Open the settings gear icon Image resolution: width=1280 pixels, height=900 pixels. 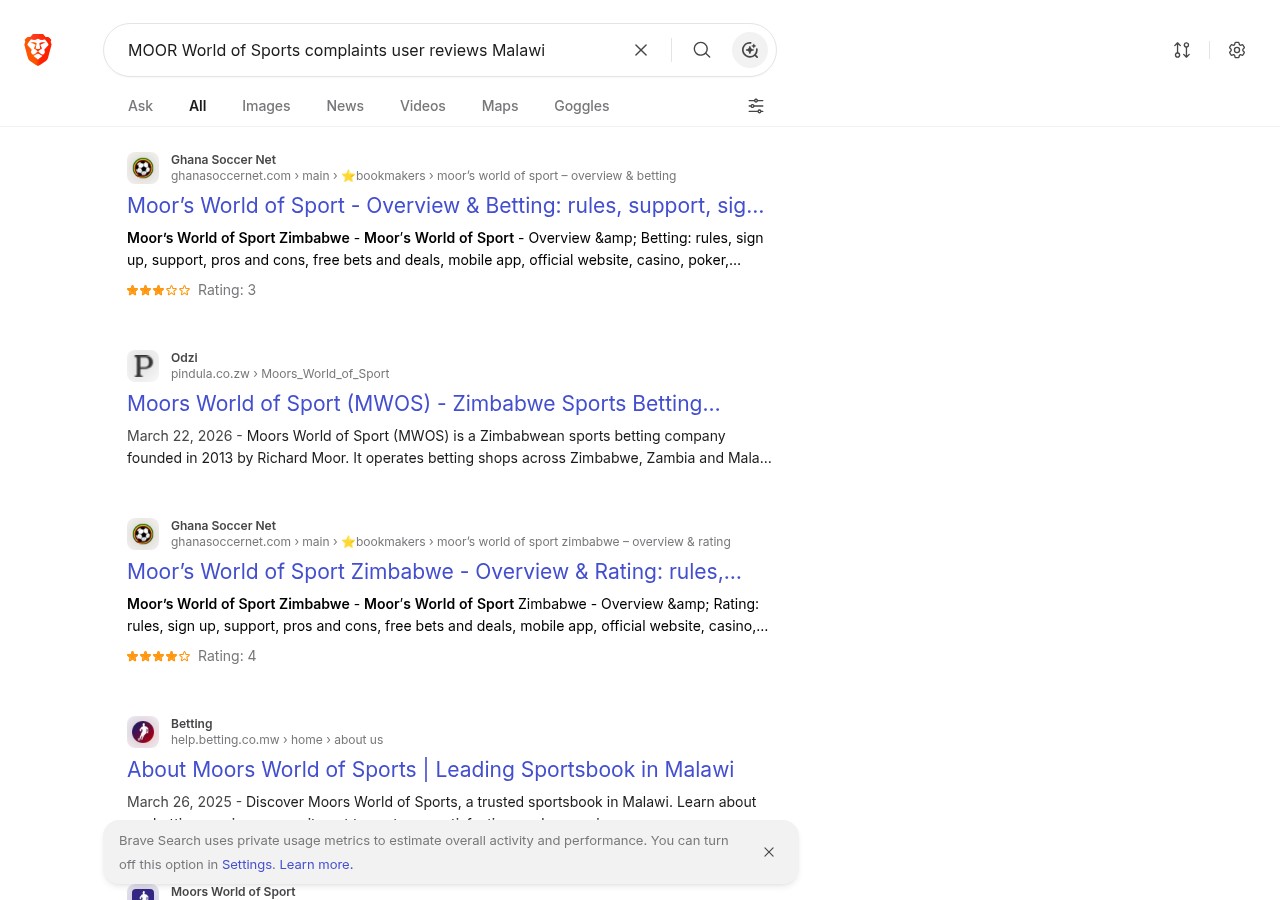[1237, 50]
